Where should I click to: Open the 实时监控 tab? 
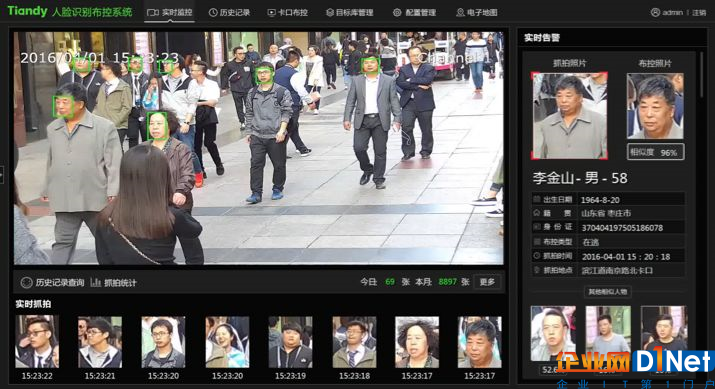coord(170,12)
